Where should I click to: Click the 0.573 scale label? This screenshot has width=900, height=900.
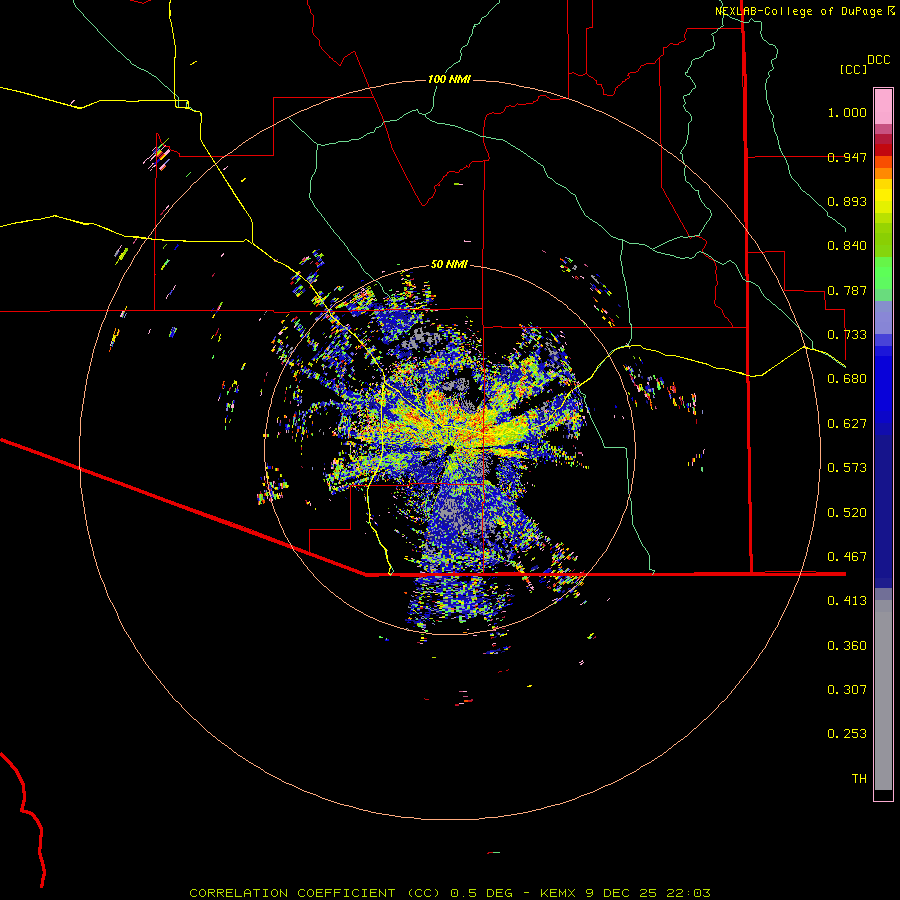(847, 468)
